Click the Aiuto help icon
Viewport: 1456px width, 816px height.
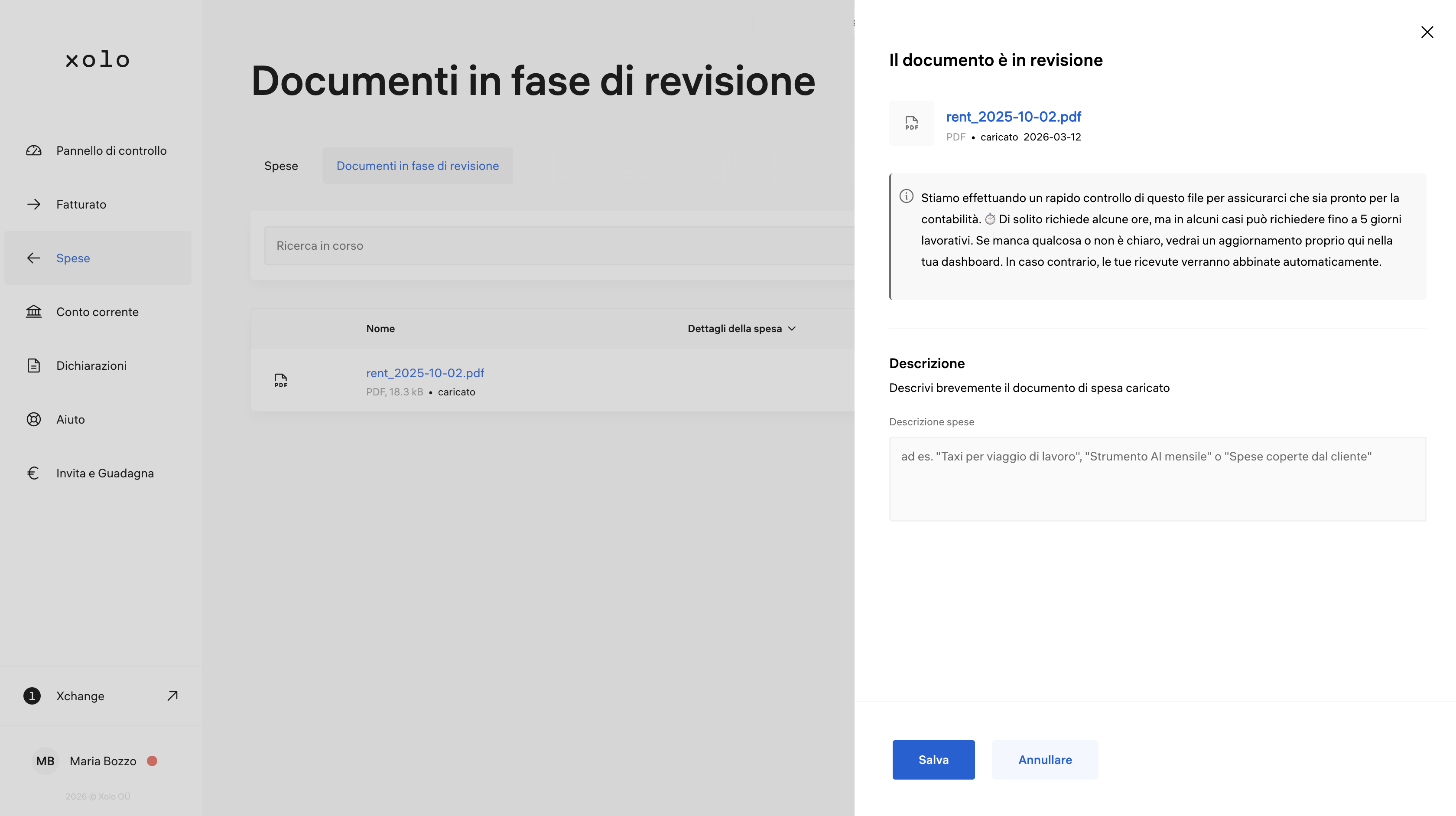(x=33, y=419)
